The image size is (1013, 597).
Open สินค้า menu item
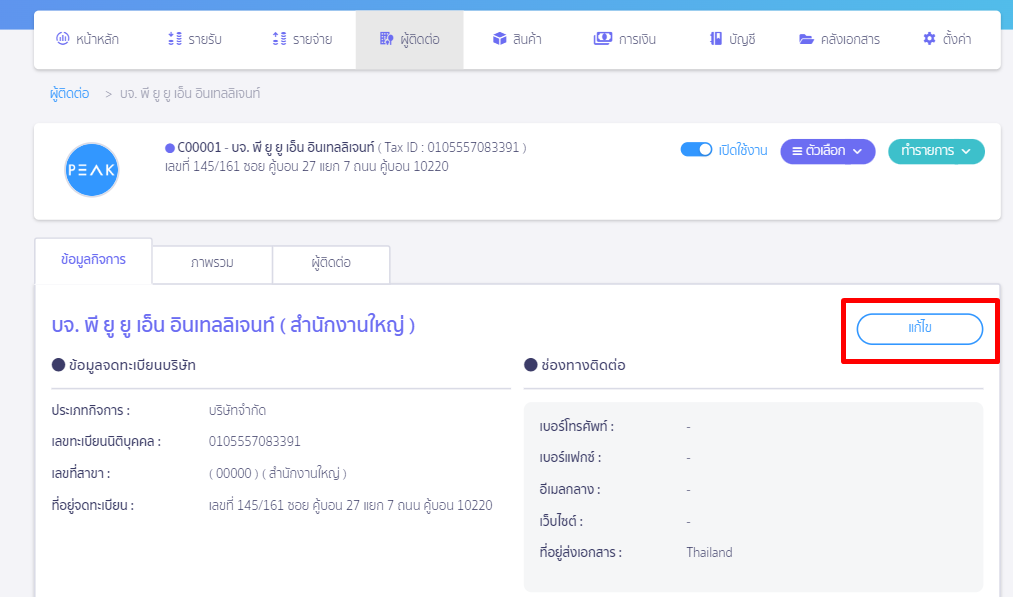[x=517, y=39]
